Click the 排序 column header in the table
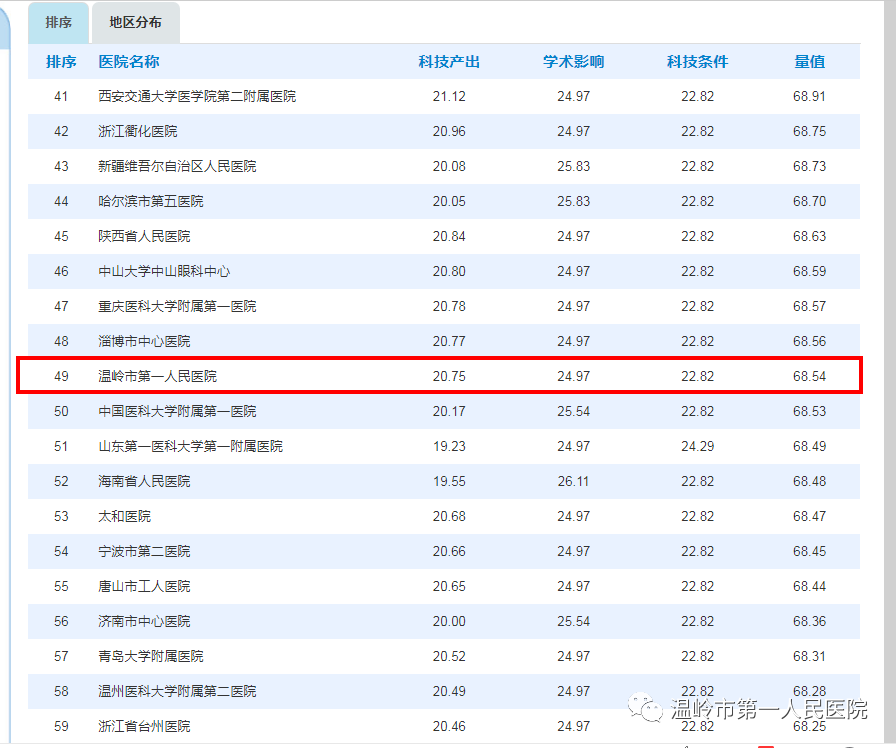 coord(61,62)
